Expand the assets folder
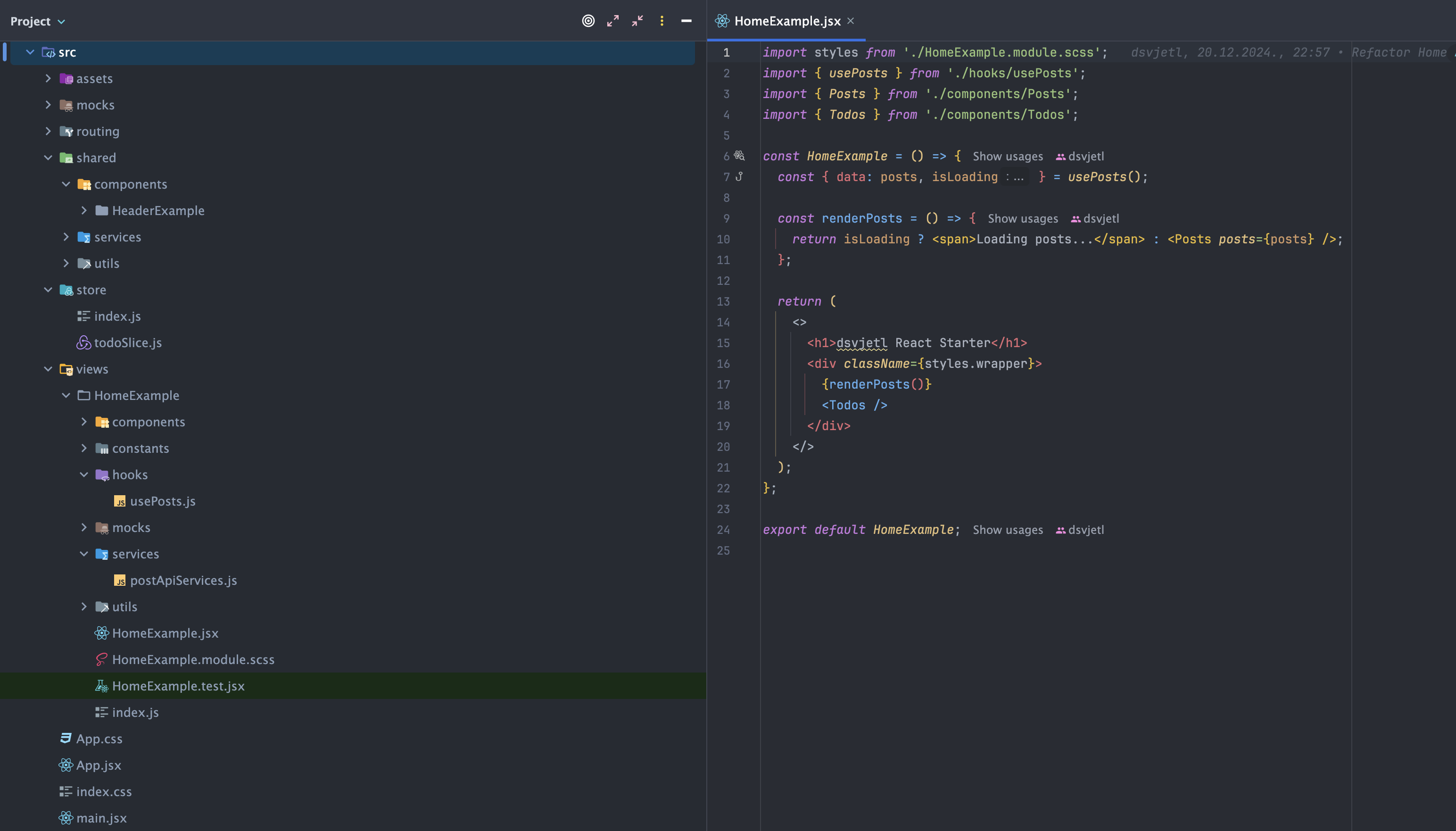This screenshot has height=831, width=1456. click(48, 78)
